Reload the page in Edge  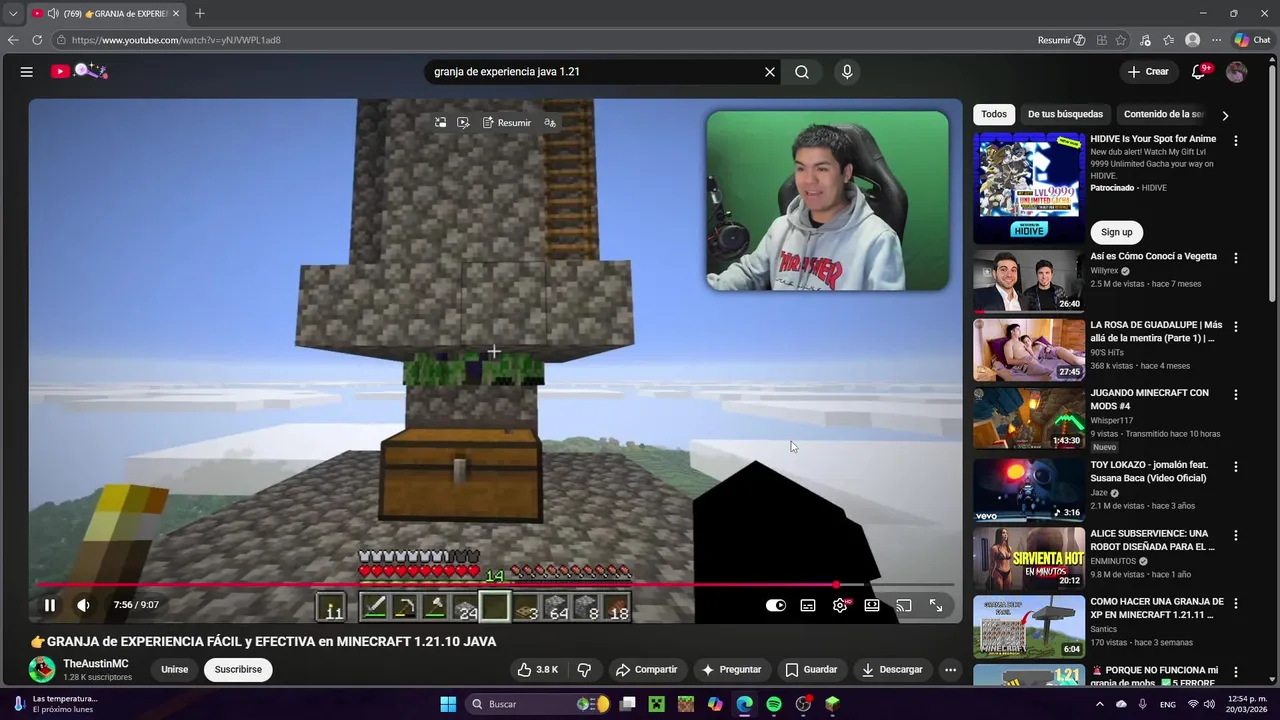(x=37, y=40)
